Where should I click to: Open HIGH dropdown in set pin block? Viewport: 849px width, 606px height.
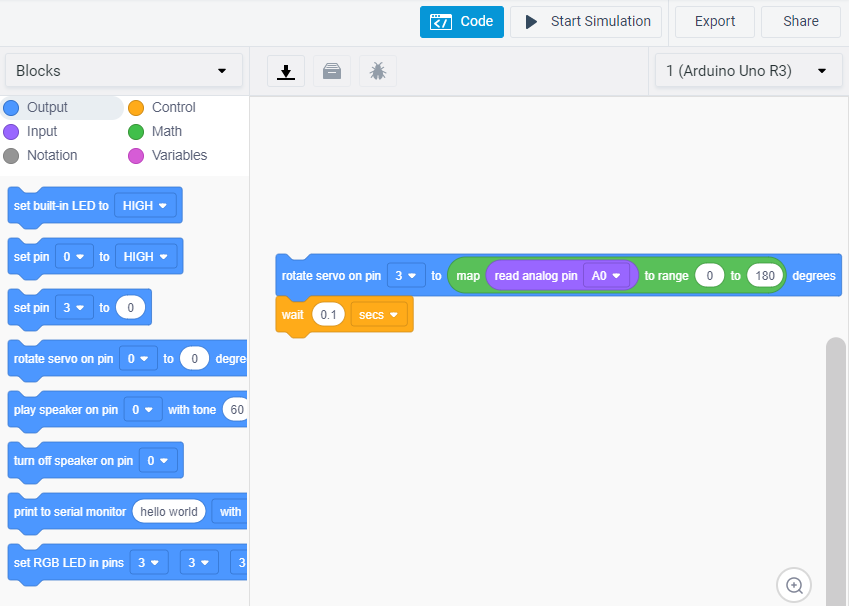coord(146,257)
